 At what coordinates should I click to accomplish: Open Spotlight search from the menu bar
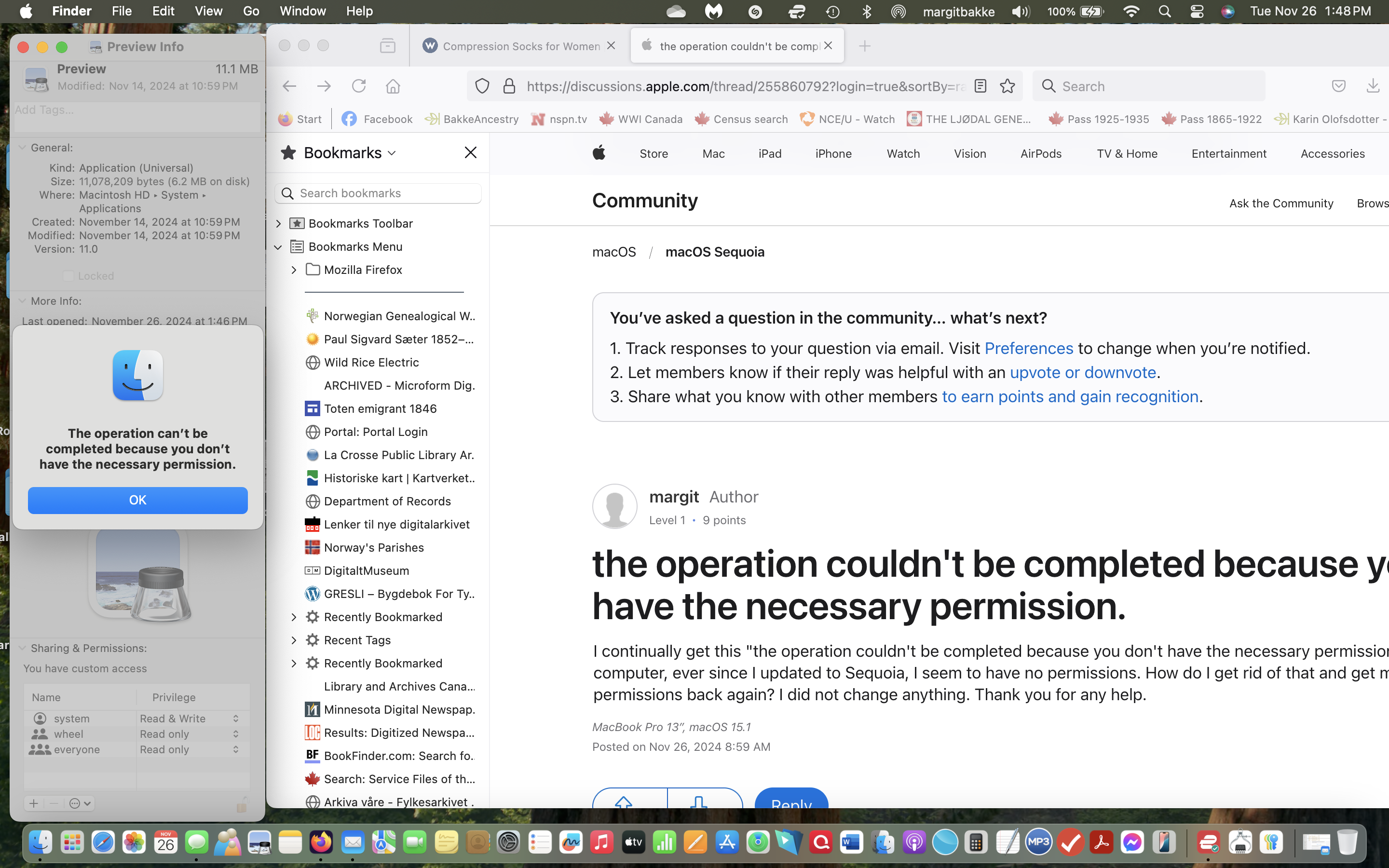(1165, 11)
